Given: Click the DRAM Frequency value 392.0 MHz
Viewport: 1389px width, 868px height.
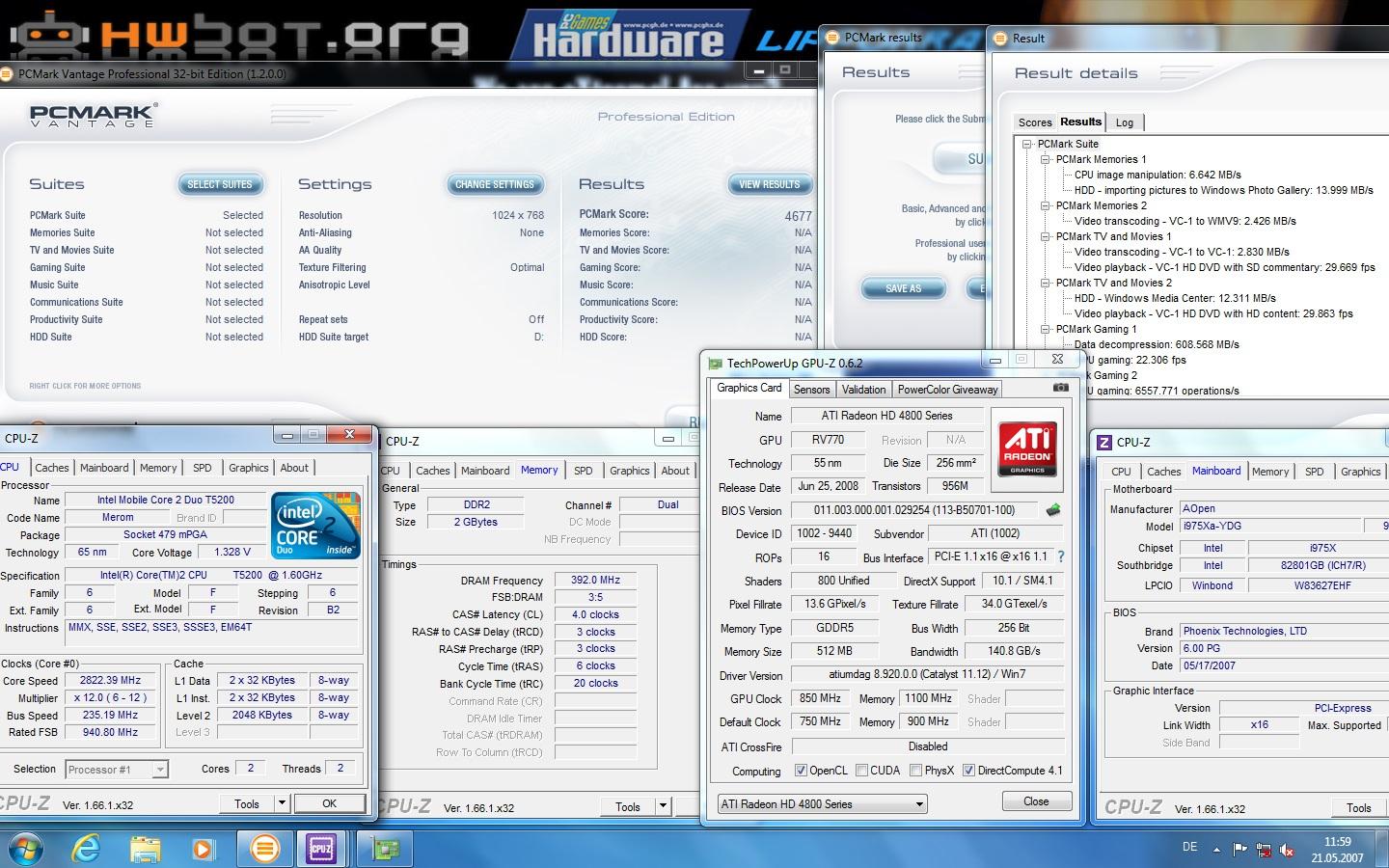Looking at the screenshot, I should coord(595,581).
